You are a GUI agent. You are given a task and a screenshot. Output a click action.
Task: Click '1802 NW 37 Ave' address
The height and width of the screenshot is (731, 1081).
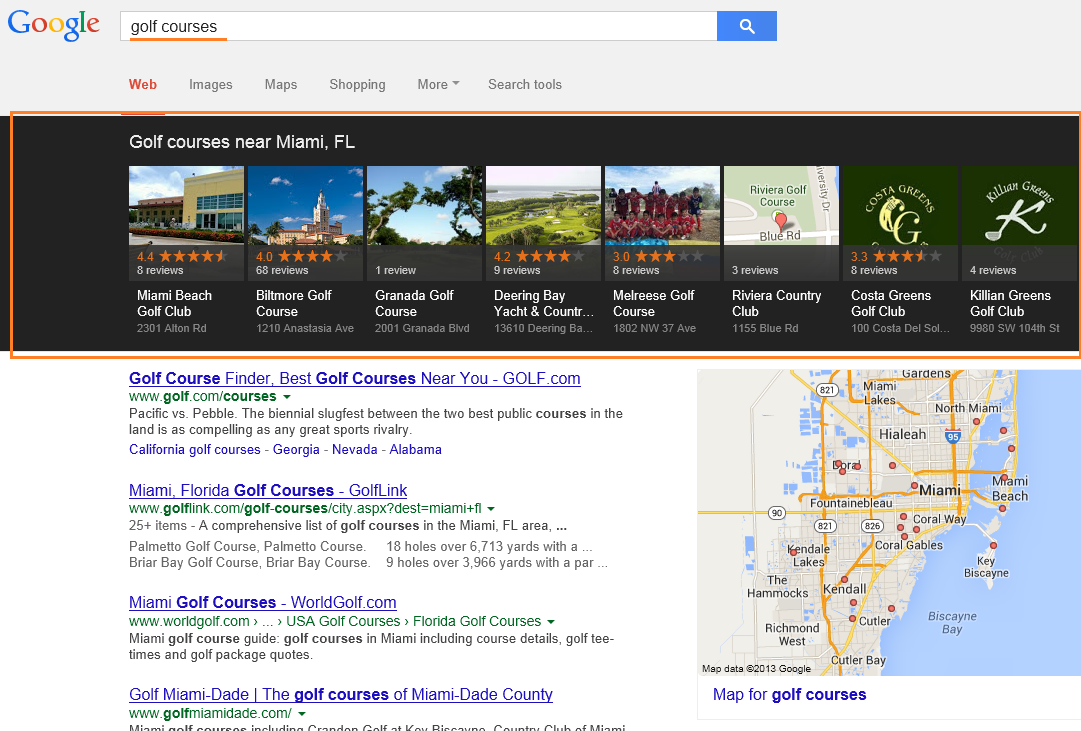click(x=654, y=328)
